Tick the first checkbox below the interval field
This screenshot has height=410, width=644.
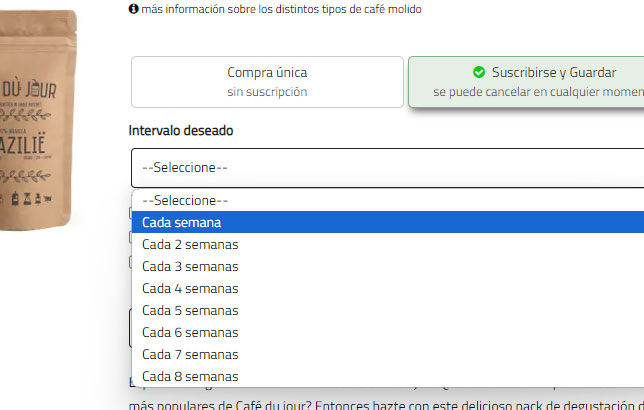point(131,213)
